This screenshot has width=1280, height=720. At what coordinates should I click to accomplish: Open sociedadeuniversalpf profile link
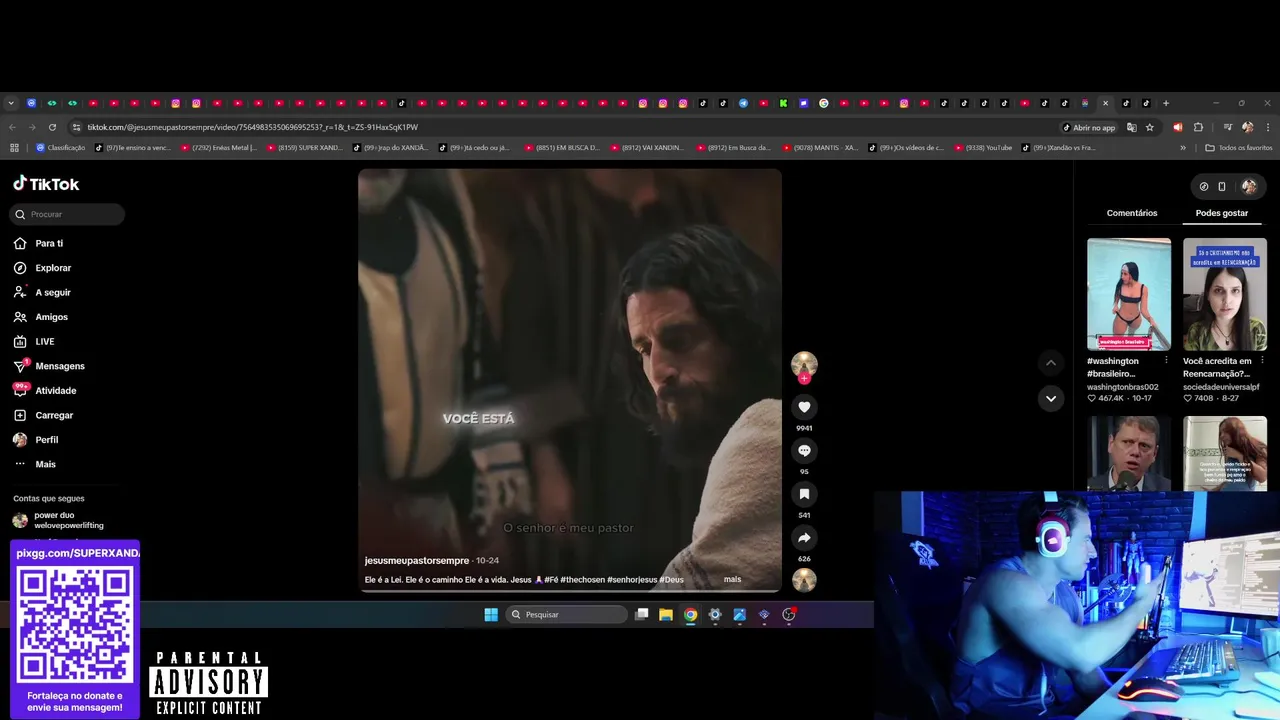point(1221,387)
